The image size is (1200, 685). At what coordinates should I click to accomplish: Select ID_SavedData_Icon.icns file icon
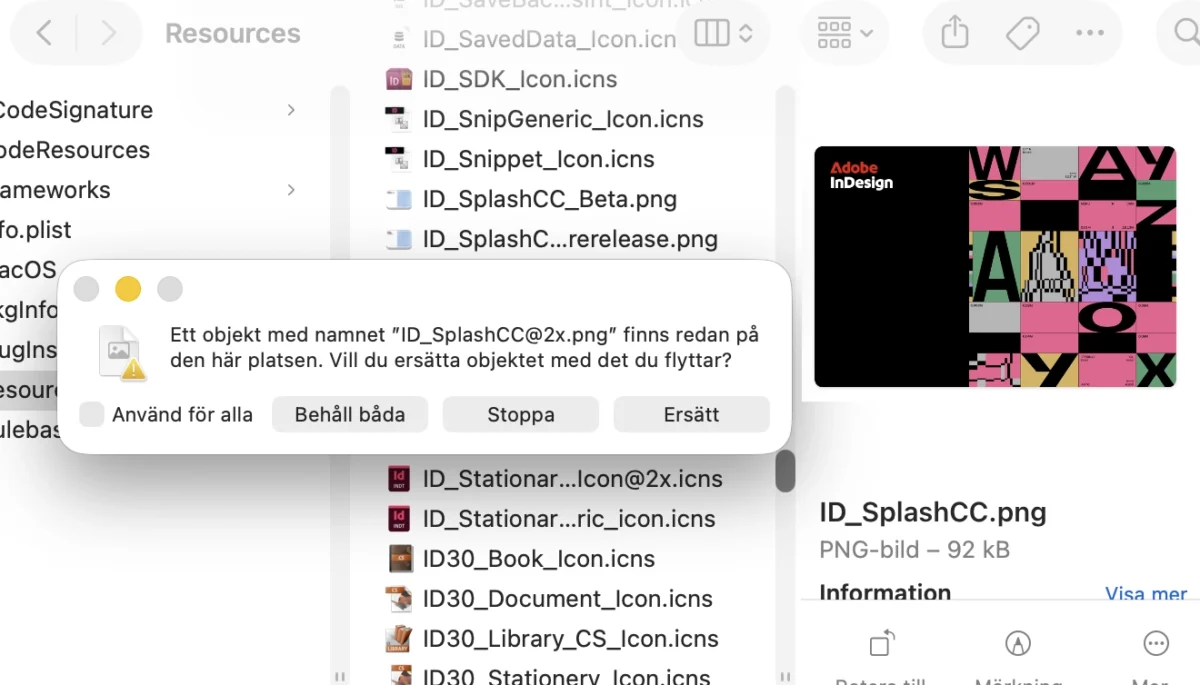399,39
